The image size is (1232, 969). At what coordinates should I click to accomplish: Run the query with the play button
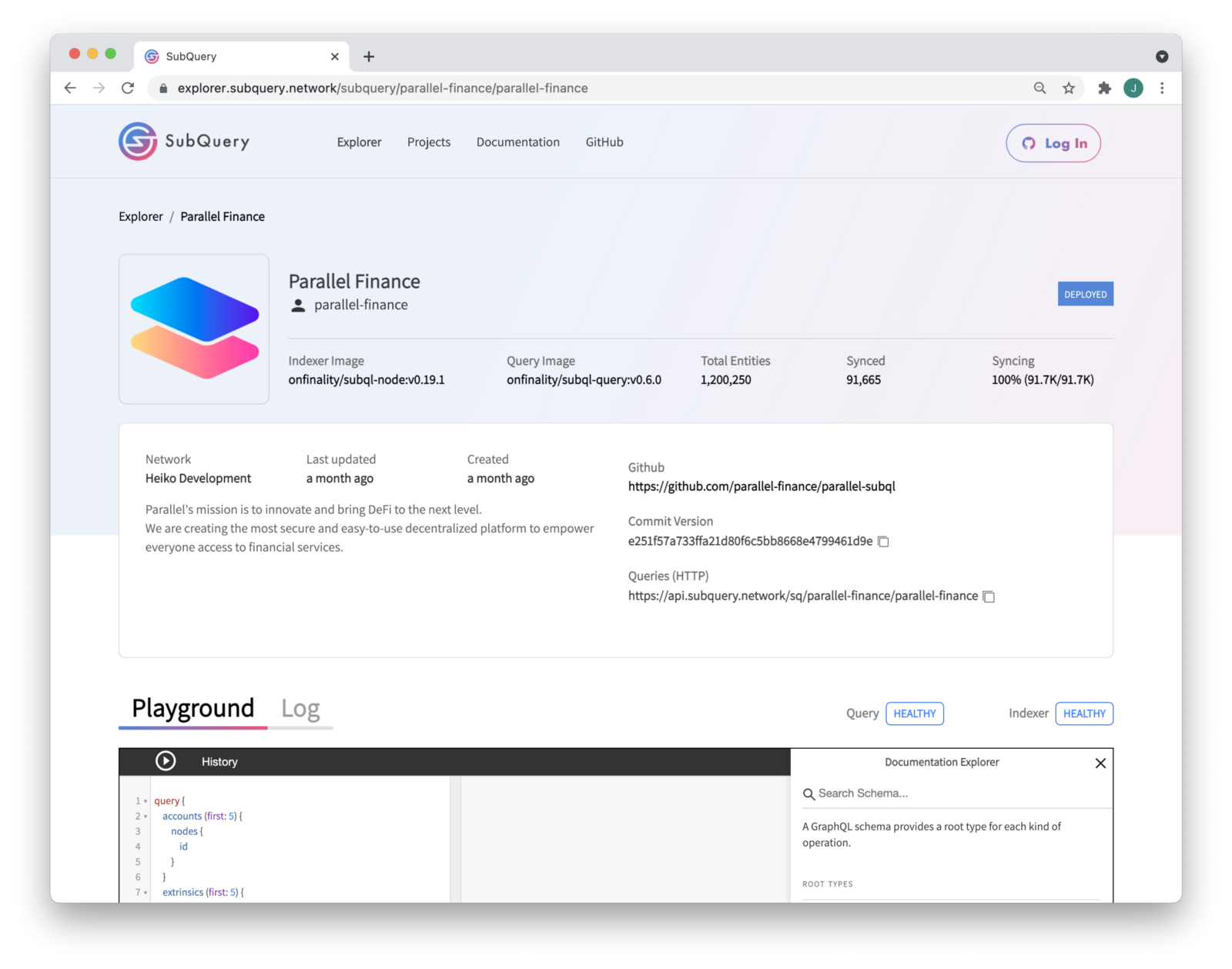(x=166, y=761)
